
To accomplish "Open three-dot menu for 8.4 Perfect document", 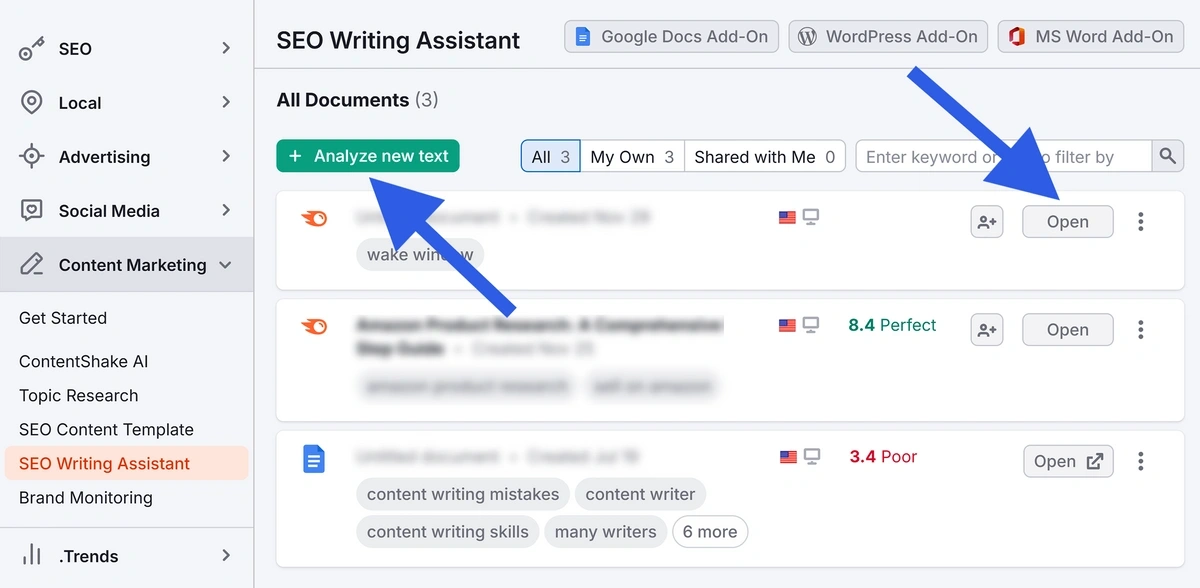I will pyautogui.click(x=1140, y=330).
